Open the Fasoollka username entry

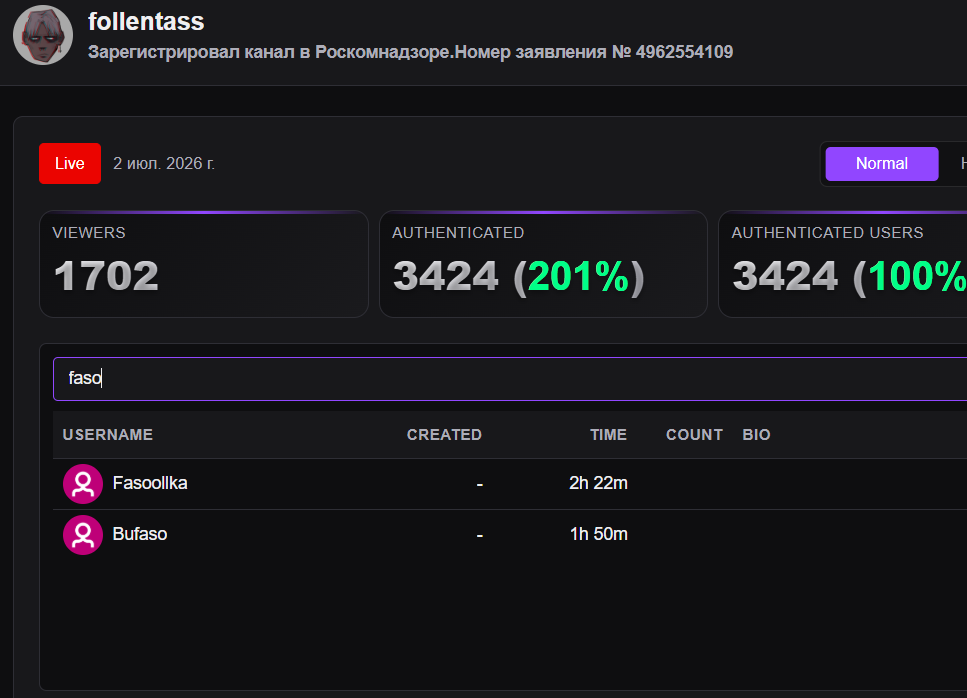click(150, 483)
